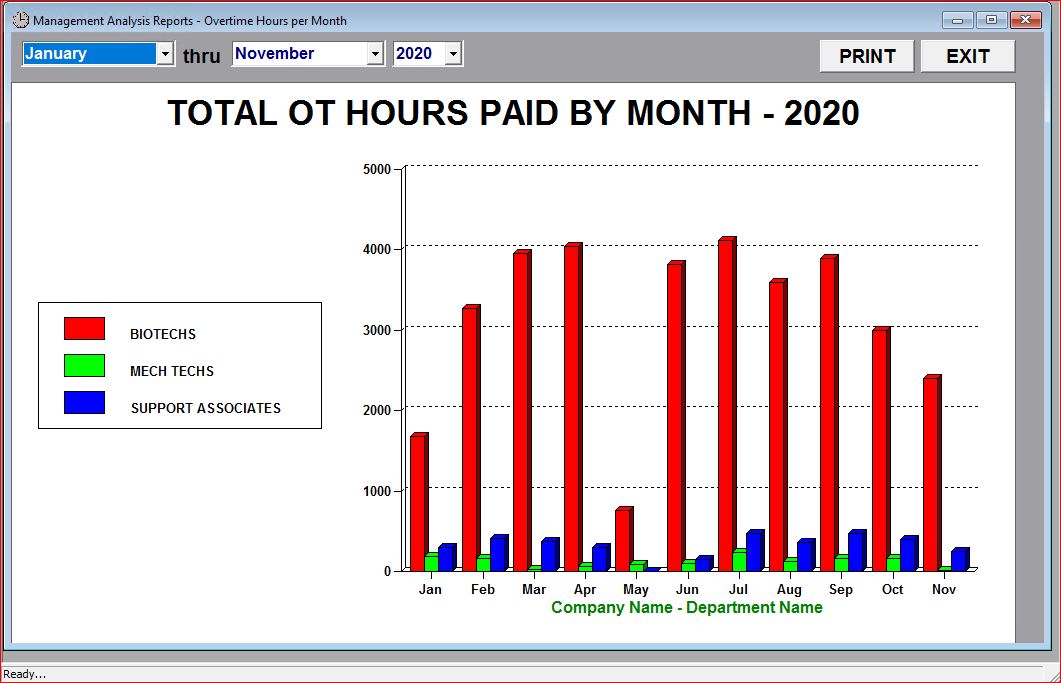Click the red Biotechs bar for Jul
Screen dimensions: 1061x683
[x=726, y=405]
